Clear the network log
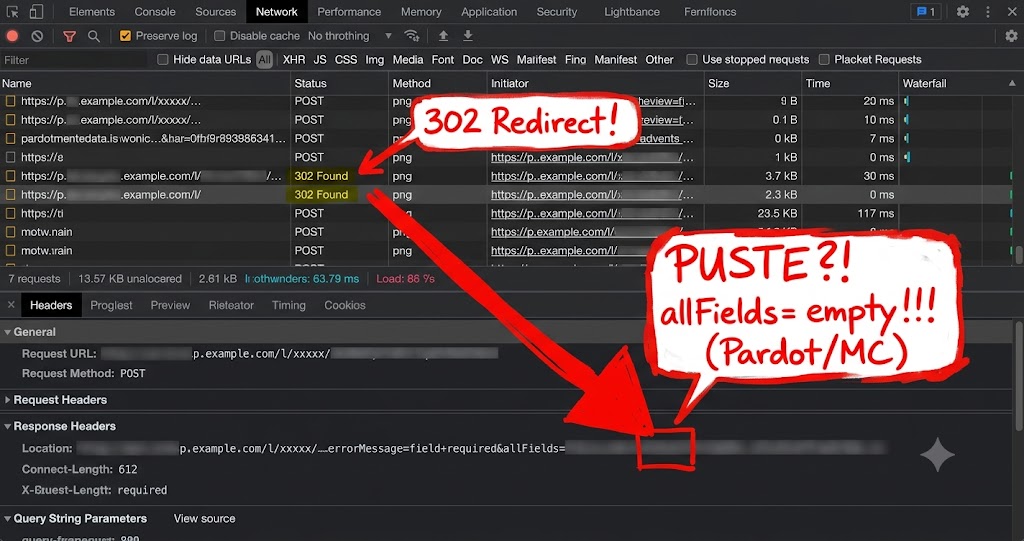The height and width of the screenshot is (541, 1024). tap(37, 36)
